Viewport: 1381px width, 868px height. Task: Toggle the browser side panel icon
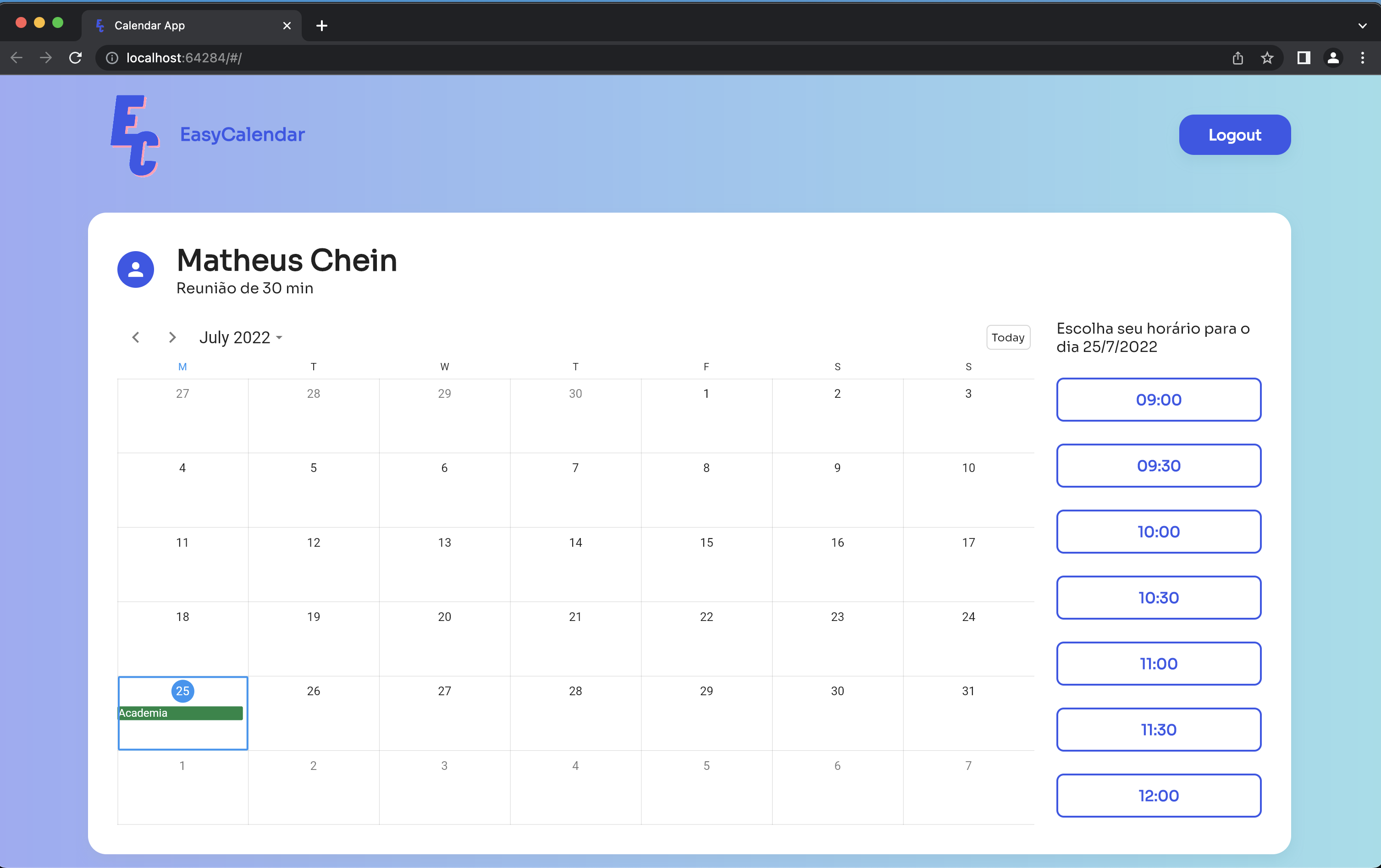coord(1304,57)
